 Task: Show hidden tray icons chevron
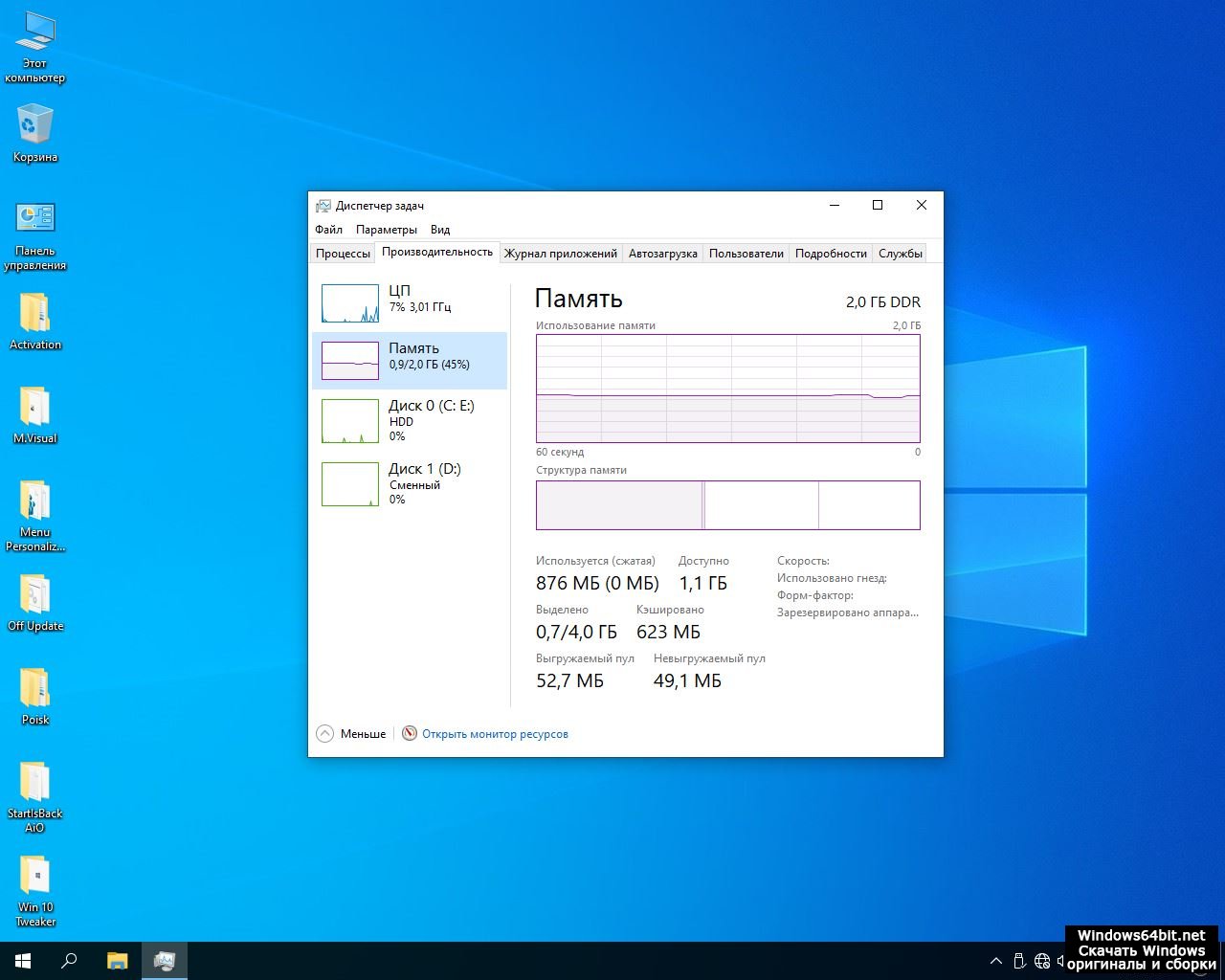(995, 961)
